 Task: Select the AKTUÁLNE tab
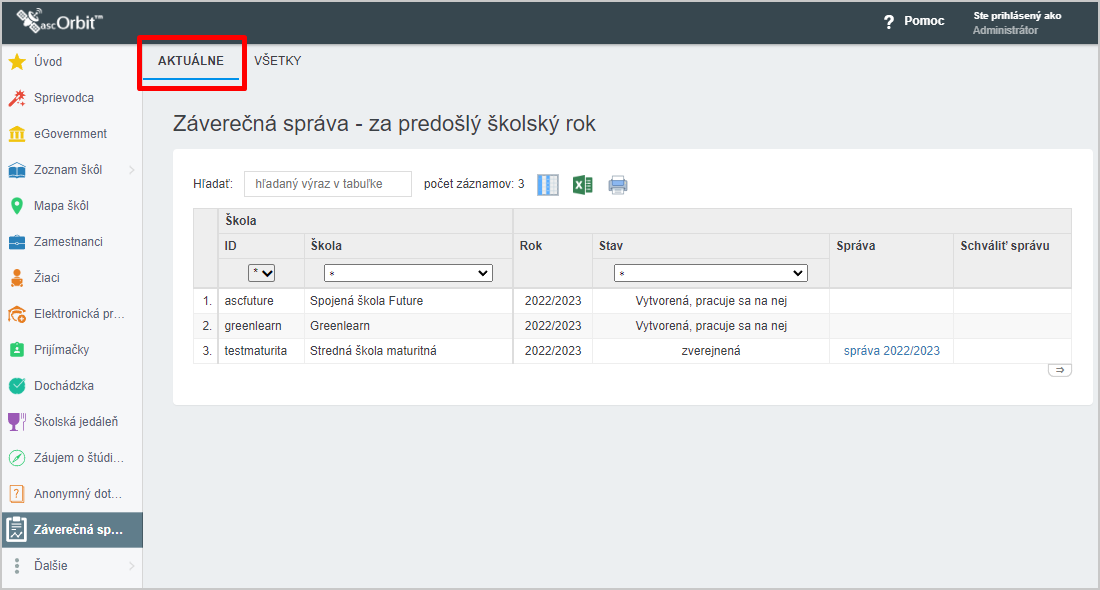coord(190,61)
